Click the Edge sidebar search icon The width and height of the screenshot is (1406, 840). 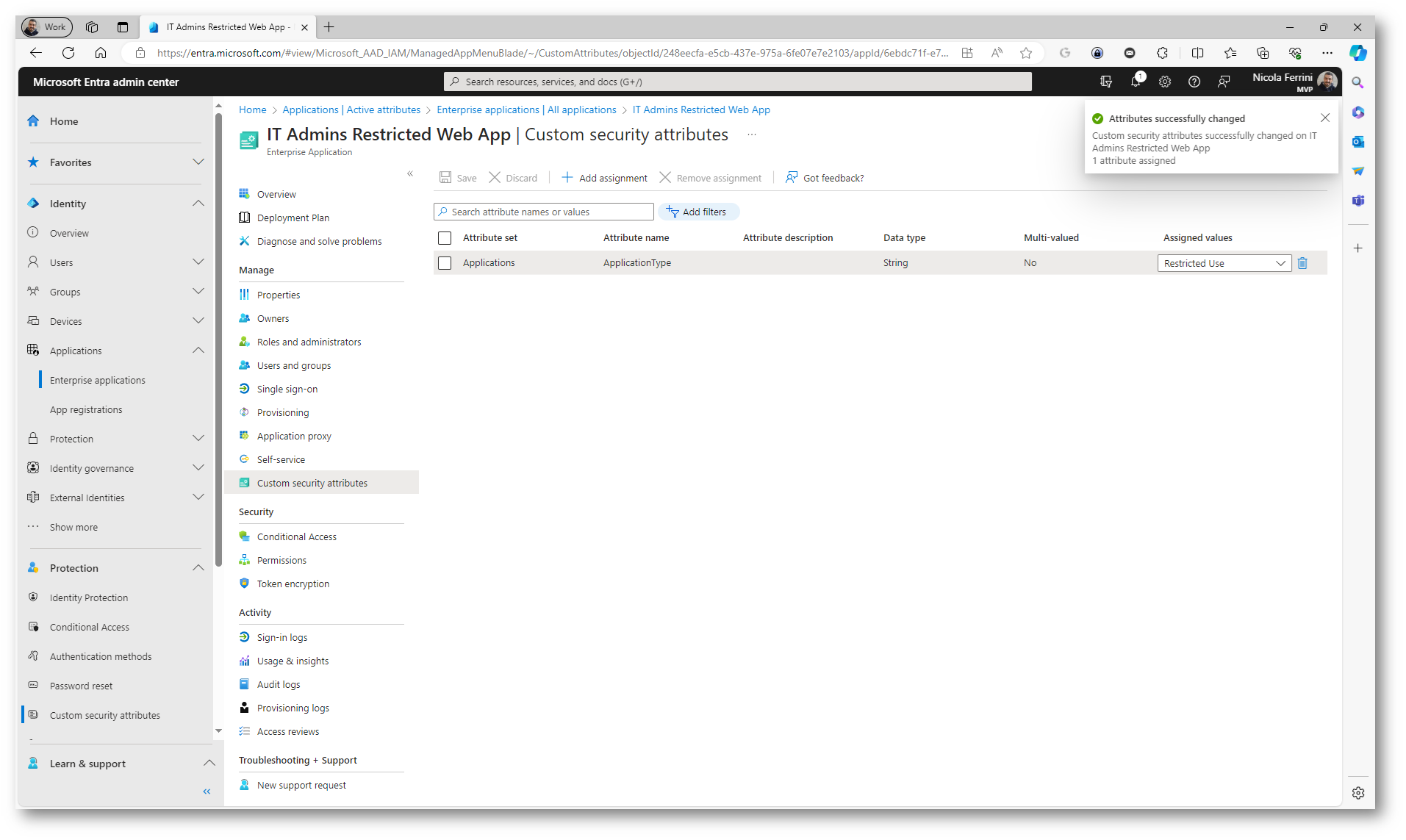tap(1358, 82)
